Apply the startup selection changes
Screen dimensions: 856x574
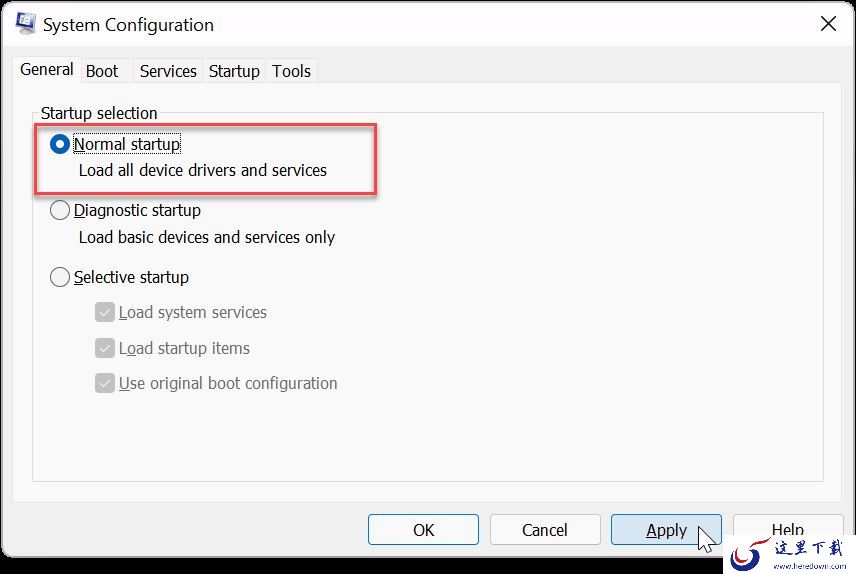pyautogui.click(x=666, y=530)
